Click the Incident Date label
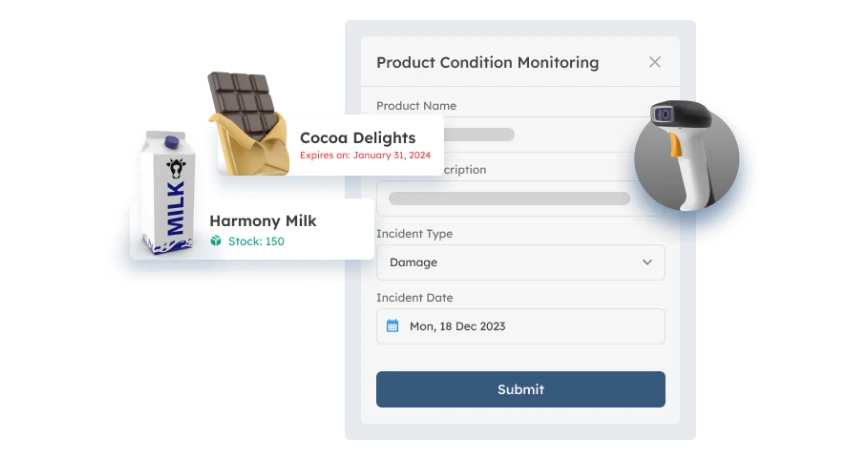The width and height of the screenshot is (847, 460). point(414,297)
